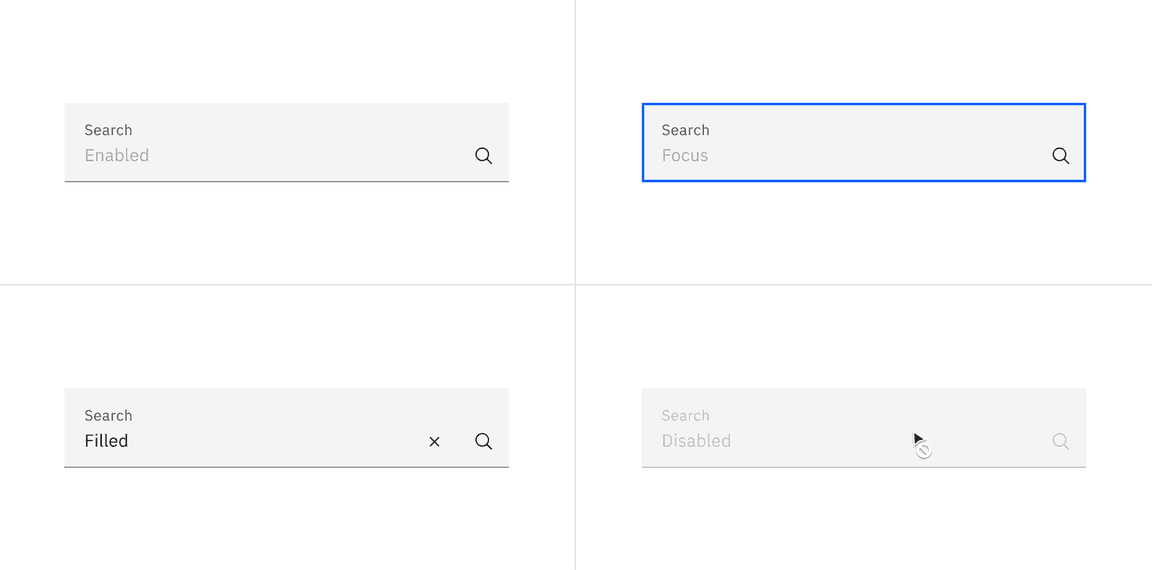Clear the Filled search field with the X
The width and height of the screenshot is (1152, 570).
click(434, 441)
